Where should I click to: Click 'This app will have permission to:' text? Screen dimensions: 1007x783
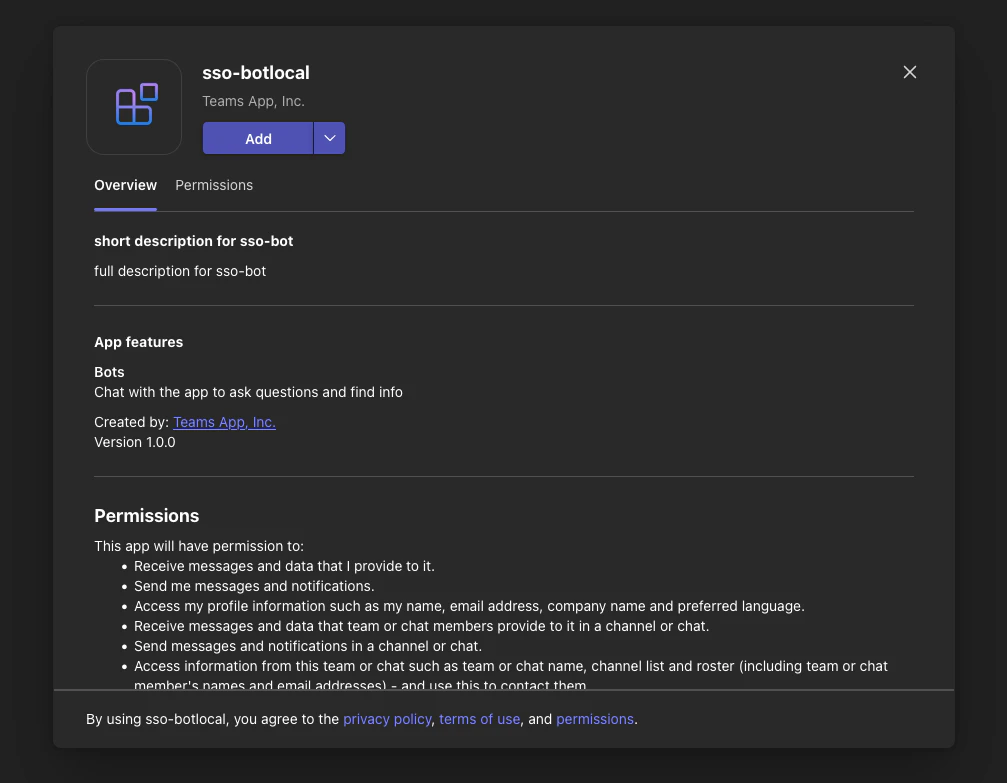pyautogui.click(x=199, y=546)
